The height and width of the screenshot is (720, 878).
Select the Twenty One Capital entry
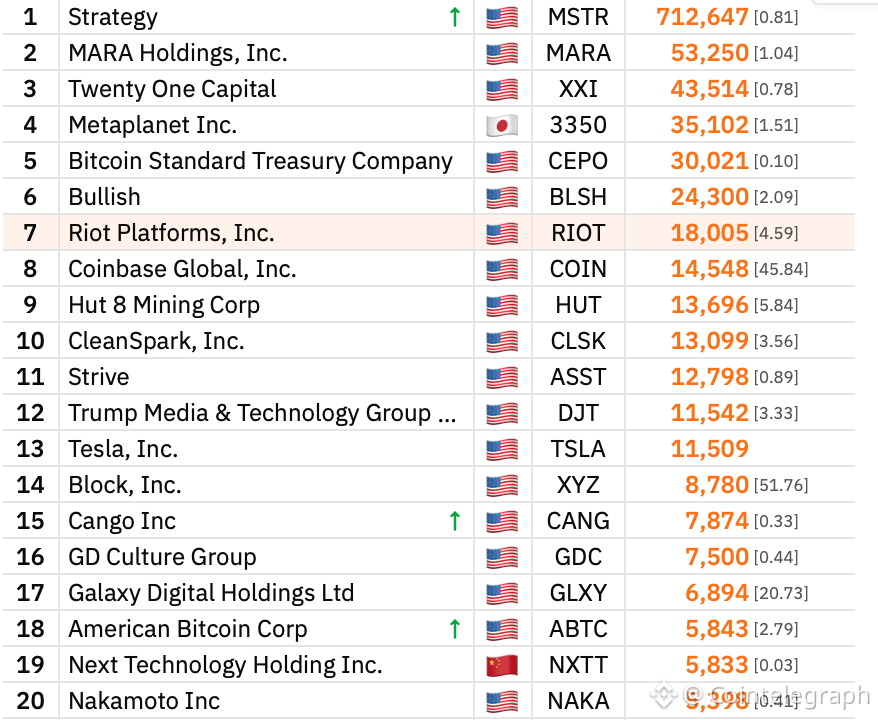[x=172, y=89]
